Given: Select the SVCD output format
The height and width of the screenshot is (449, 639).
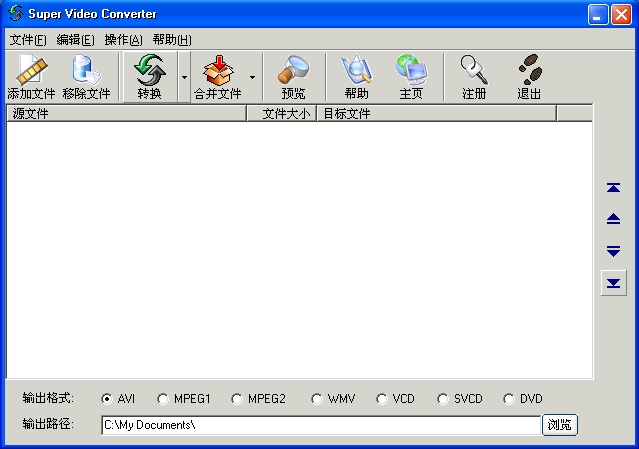Looking at the screenshot, I should pos(460,398).
